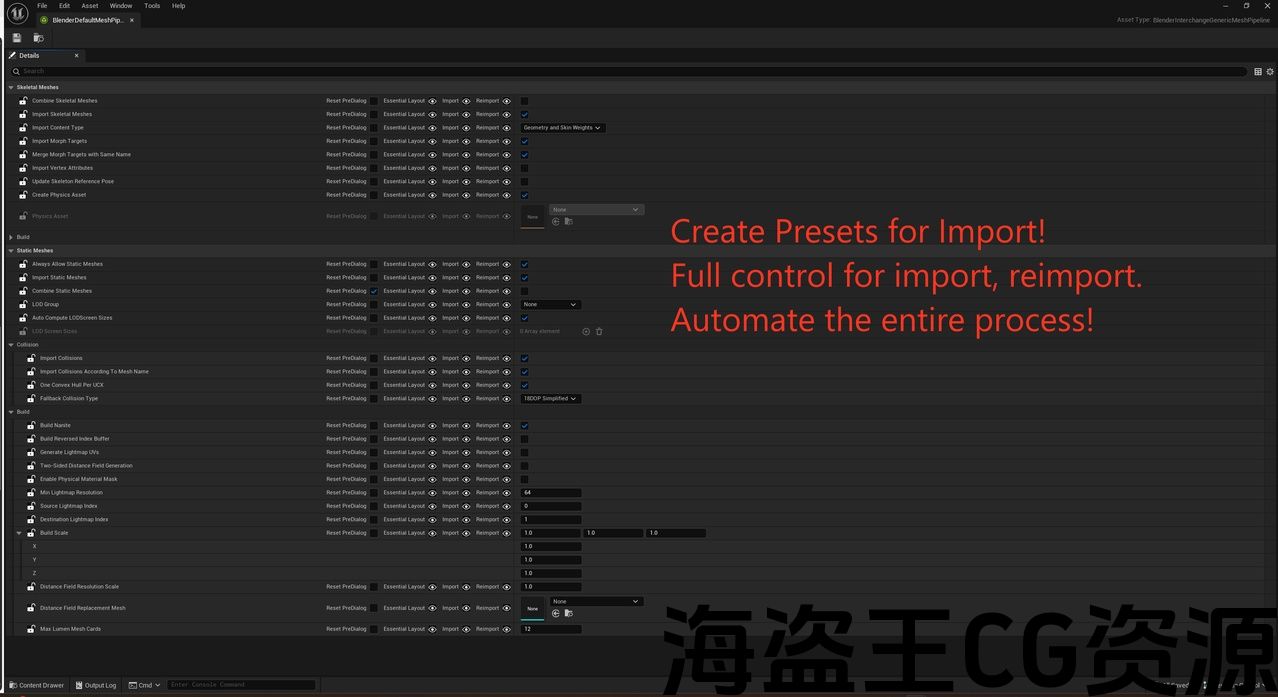Collapse the Skeletal Meshes section

(x=11, y=88)
